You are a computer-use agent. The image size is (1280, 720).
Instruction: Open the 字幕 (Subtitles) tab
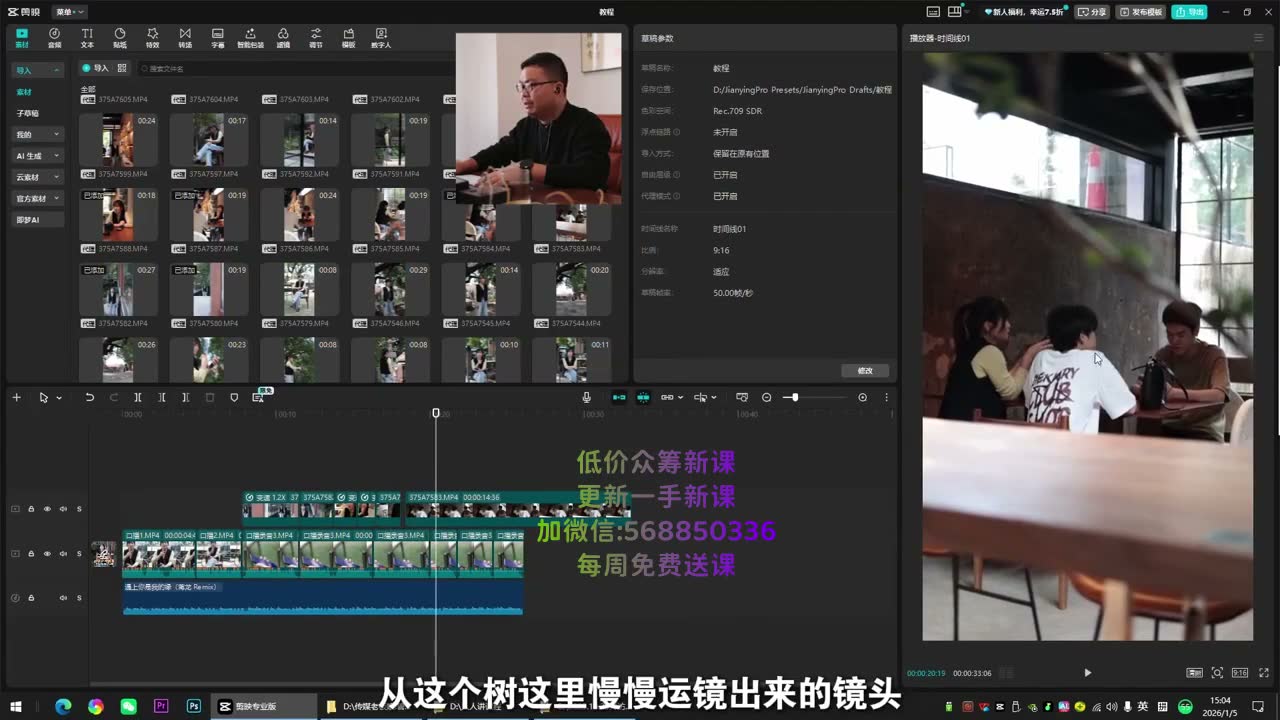[x=218, y=38]
